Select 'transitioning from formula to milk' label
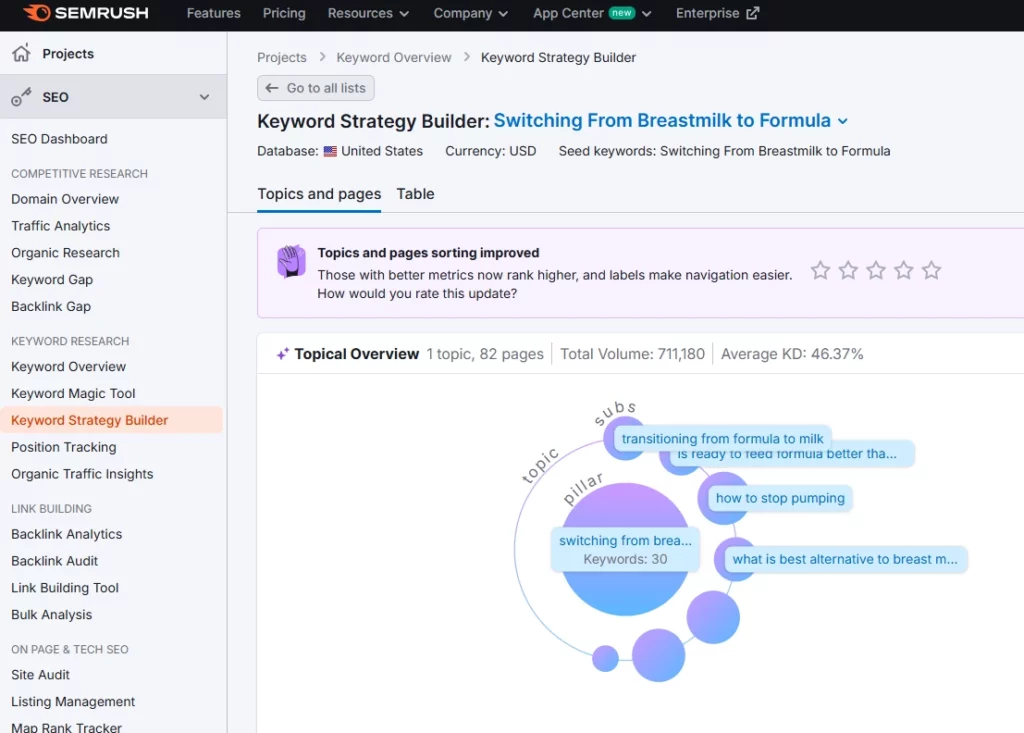 tap(722, 438)
